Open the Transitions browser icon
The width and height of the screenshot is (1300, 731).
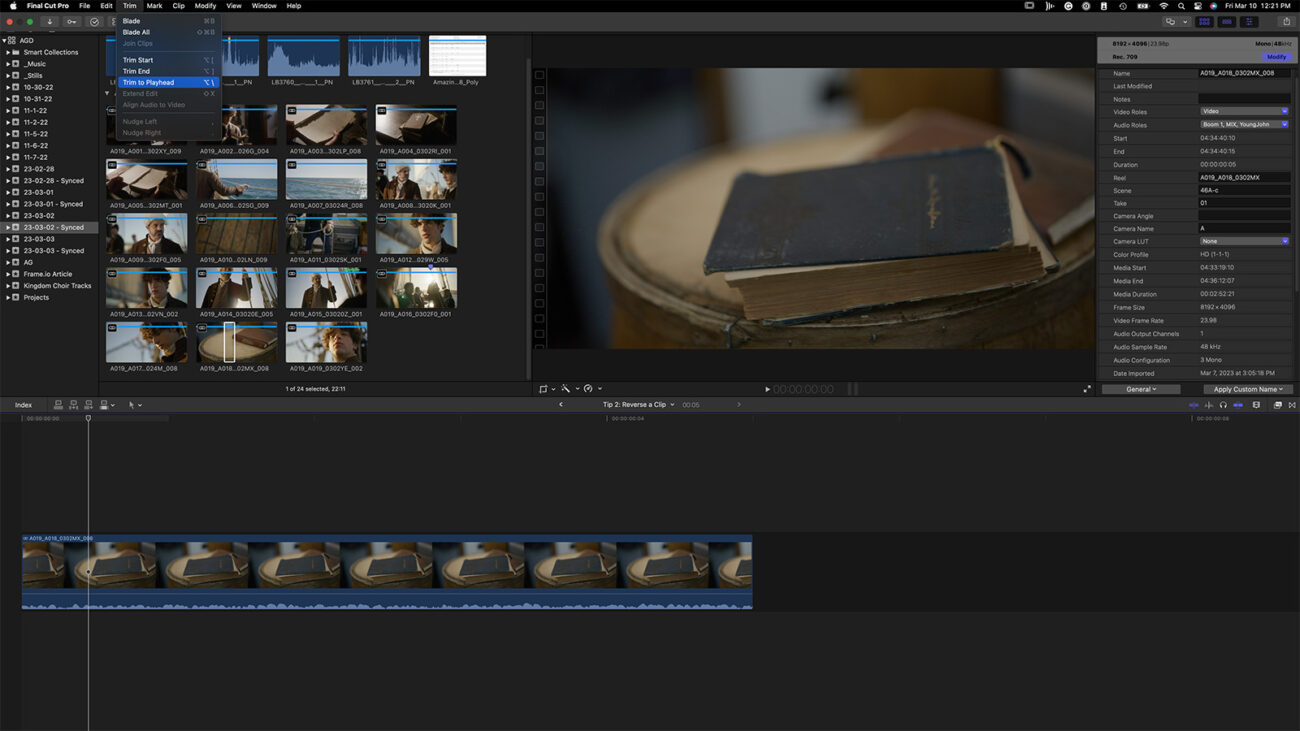click(x=1292, y=404)
